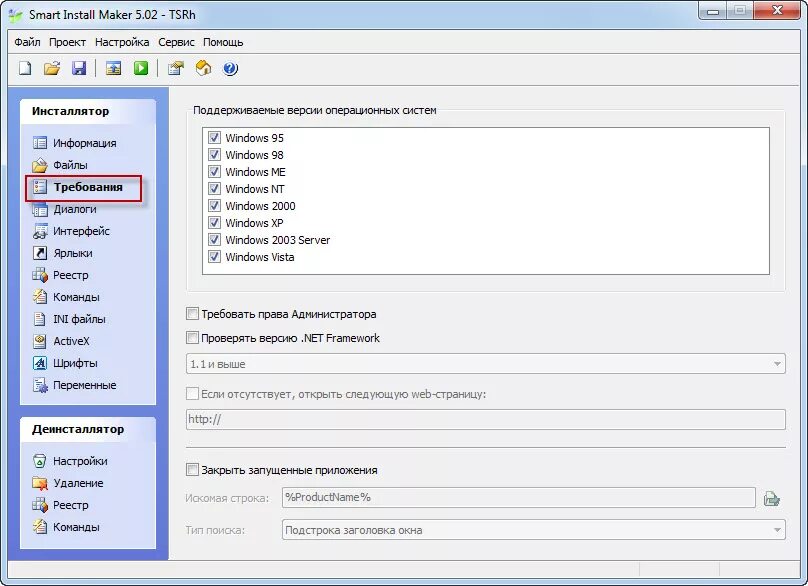Screen dimensions: 808x586
Task: Click the blue Help question icon
Action: click(x=230, y=68)
